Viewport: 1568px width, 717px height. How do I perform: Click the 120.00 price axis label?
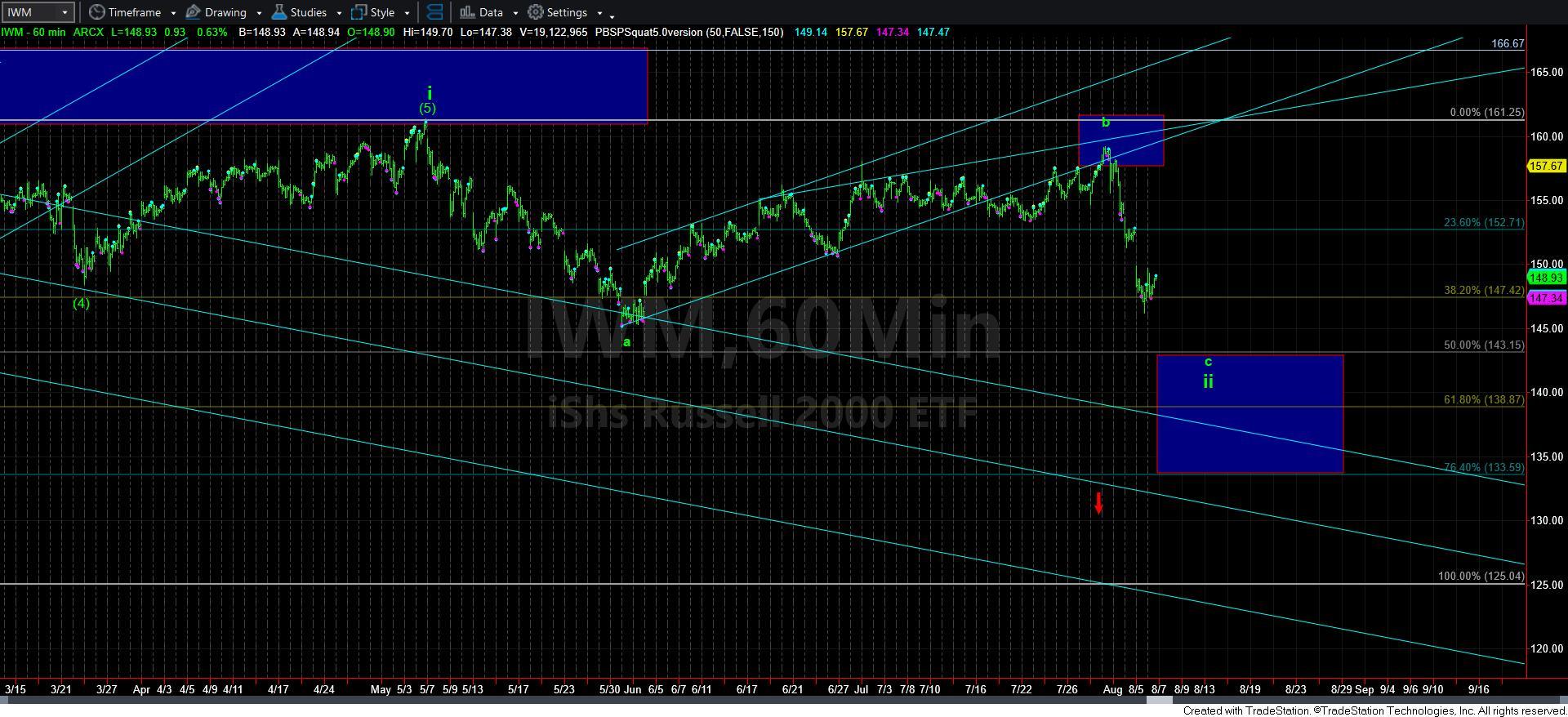pos(1547,648)
